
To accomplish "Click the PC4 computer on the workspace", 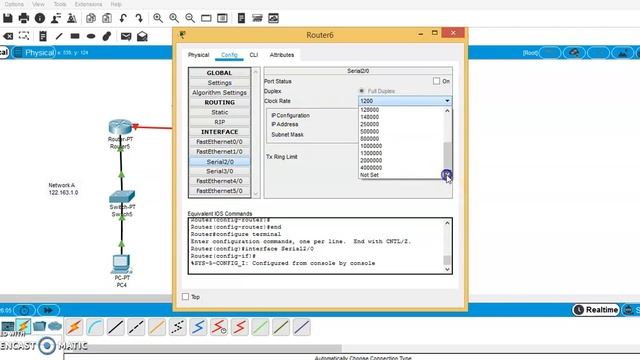I will (x=121, y=264).
